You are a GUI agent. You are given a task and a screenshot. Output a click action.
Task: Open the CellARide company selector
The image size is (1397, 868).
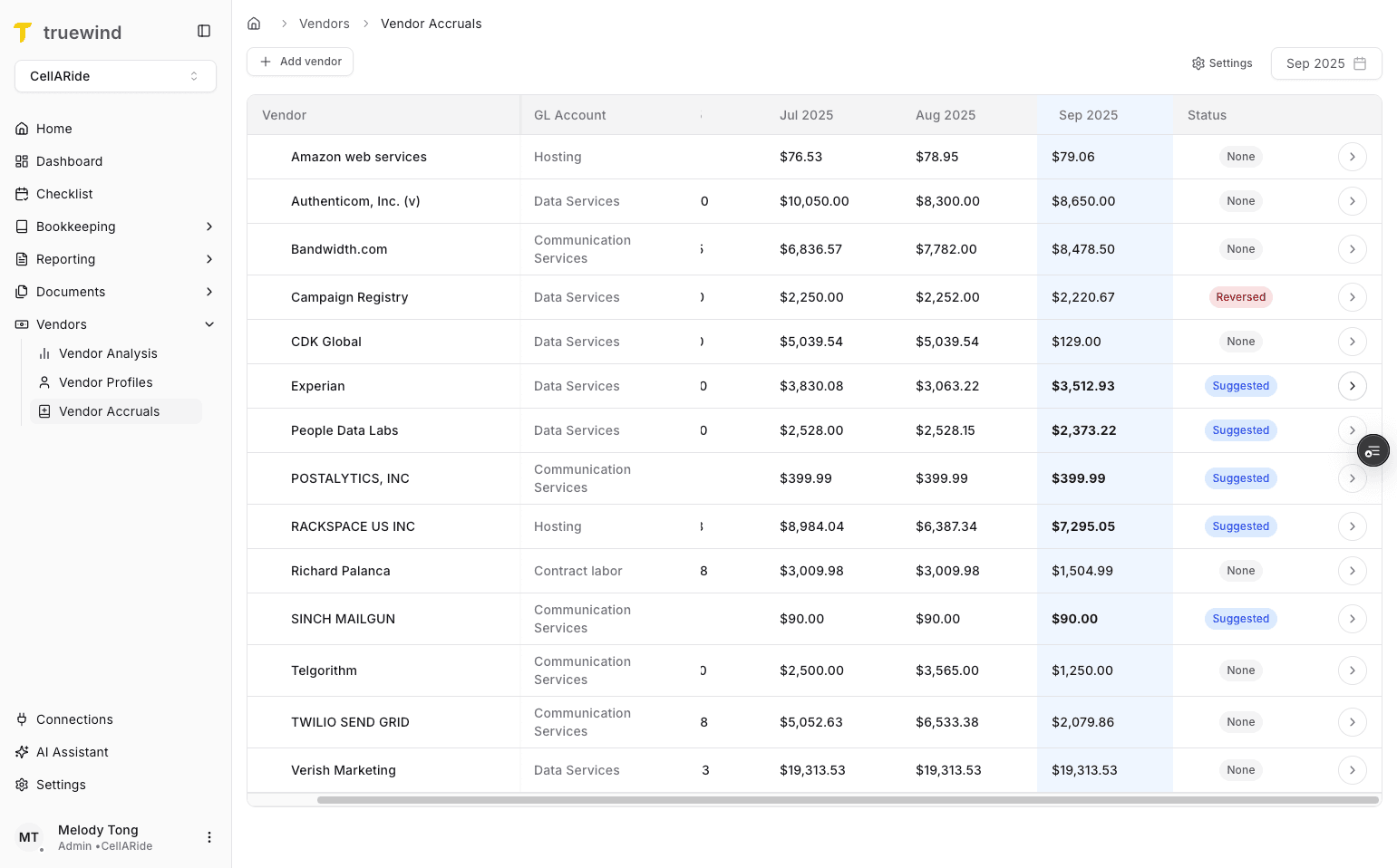point(115,76)
